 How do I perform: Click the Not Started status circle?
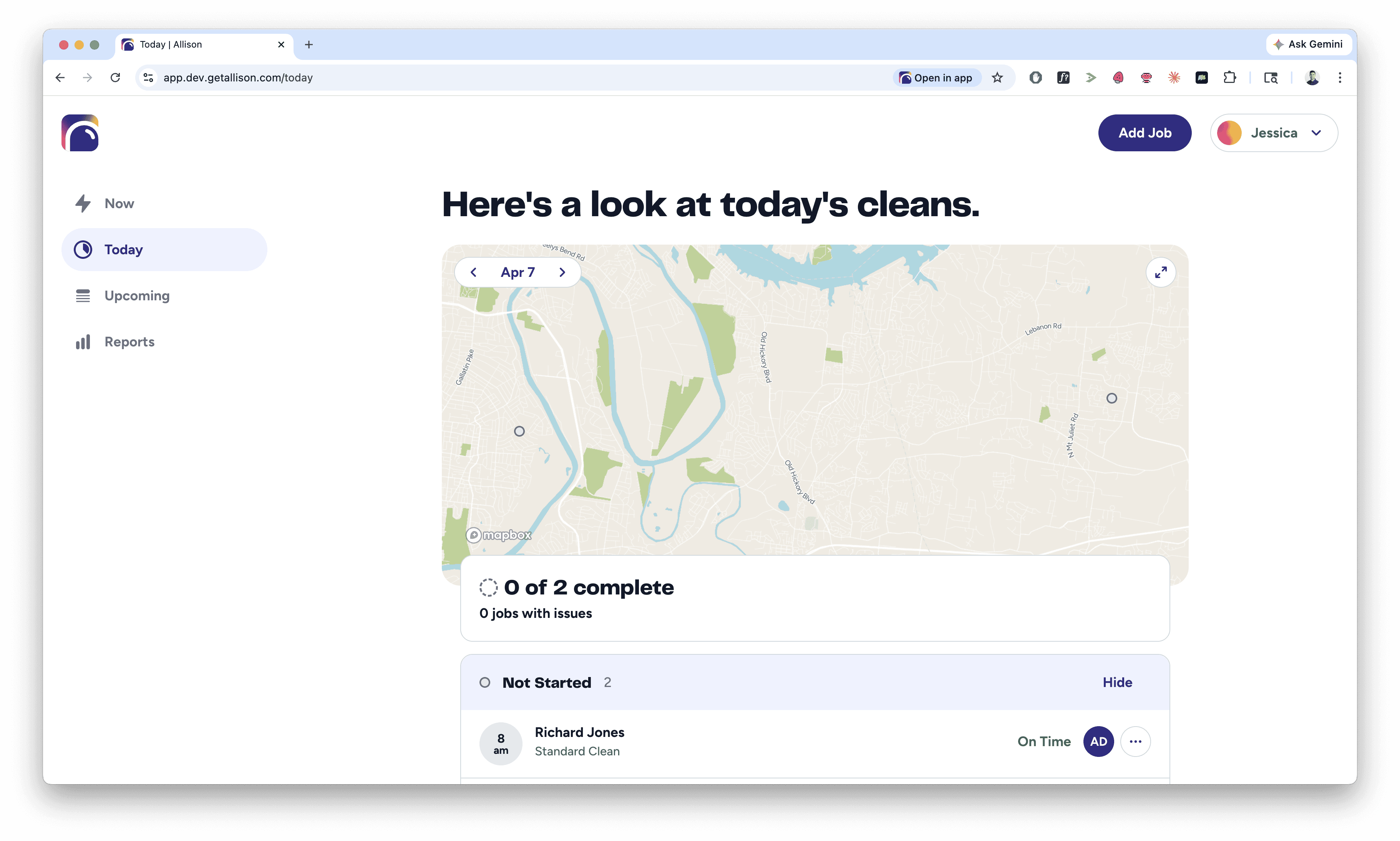[x=484, y=682]
